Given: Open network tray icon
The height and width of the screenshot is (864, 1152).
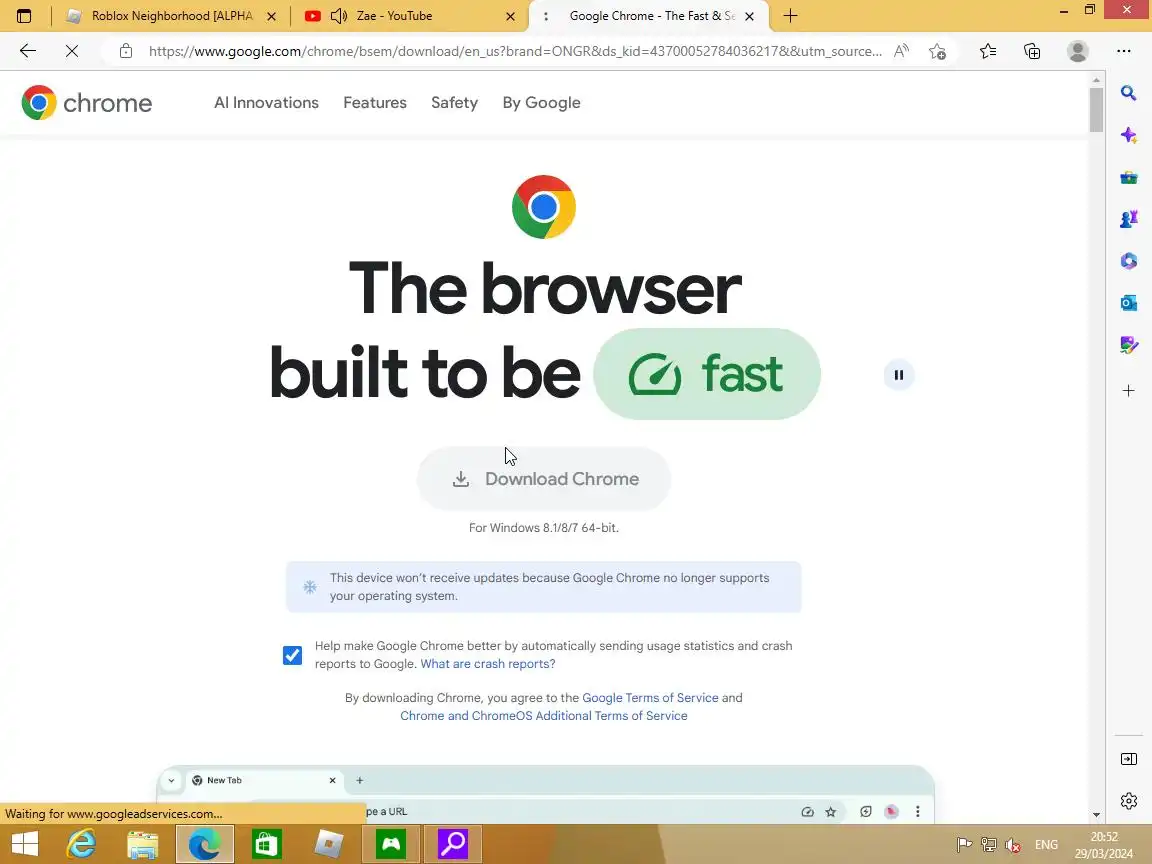Looking at the screenshot, I should click(x=989, y=845).
